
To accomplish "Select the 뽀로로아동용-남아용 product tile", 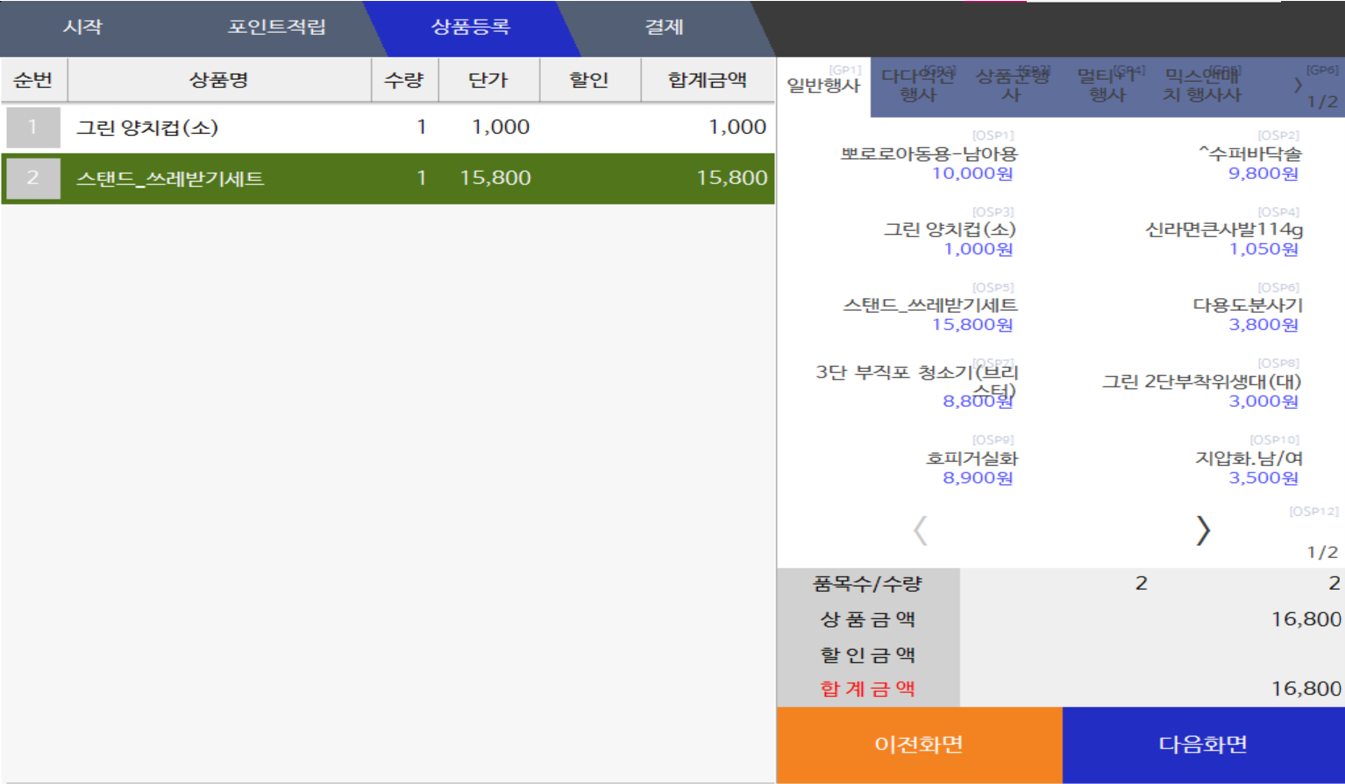I will [928, 162].
